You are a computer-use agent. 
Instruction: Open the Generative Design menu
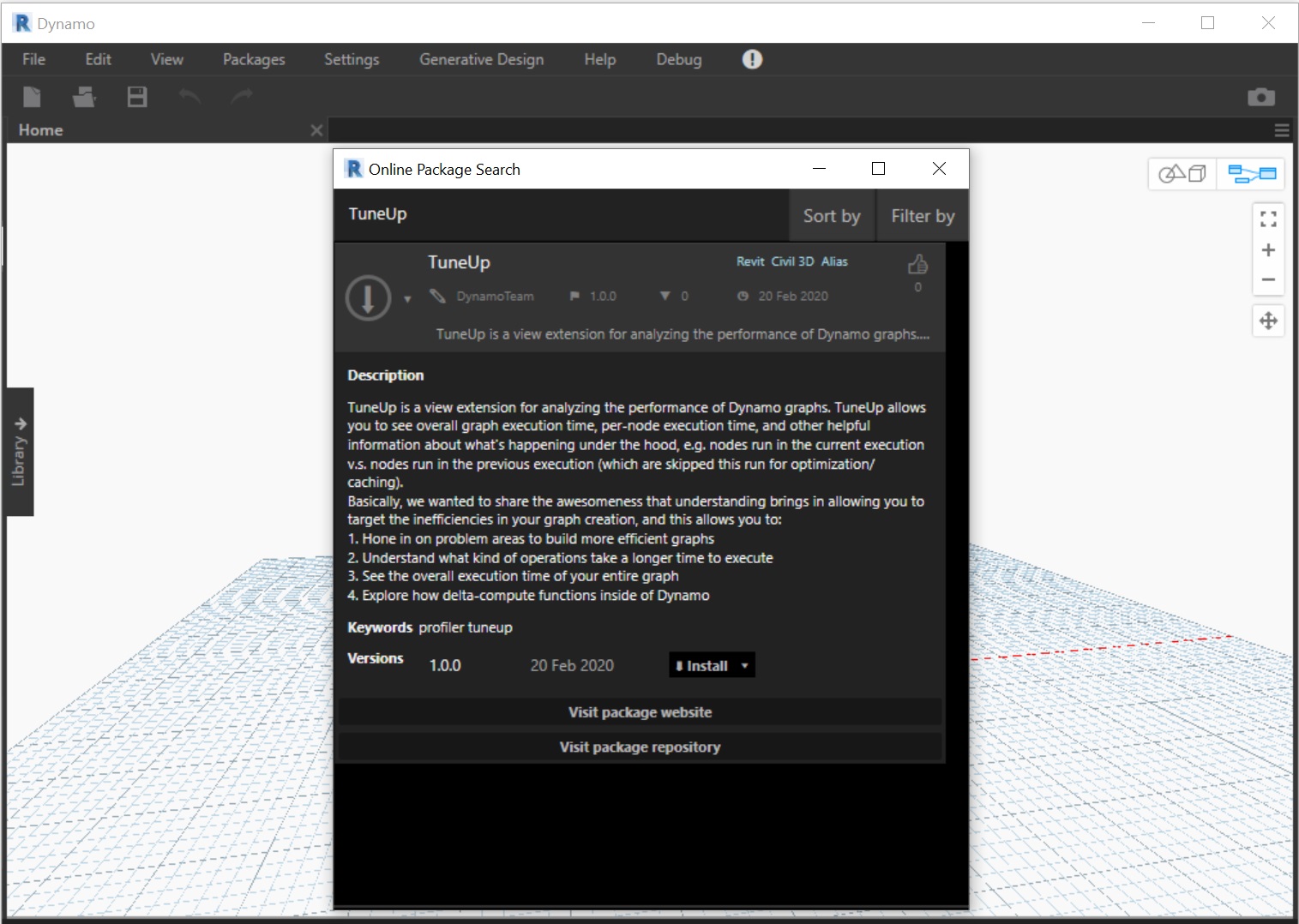coord(482,59)
